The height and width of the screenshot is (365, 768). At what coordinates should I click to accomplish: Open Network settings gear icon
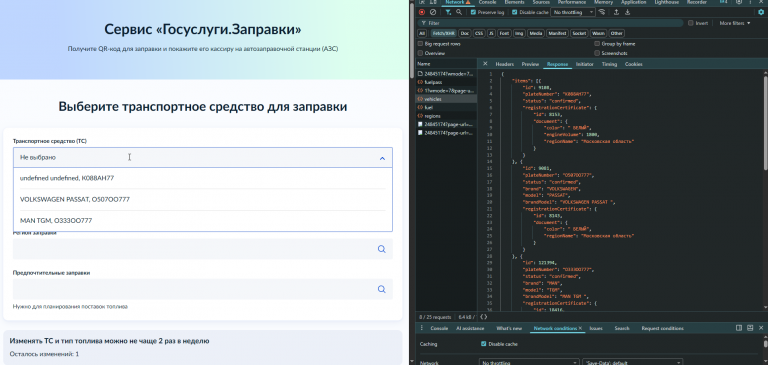click(x=761, y=12)
